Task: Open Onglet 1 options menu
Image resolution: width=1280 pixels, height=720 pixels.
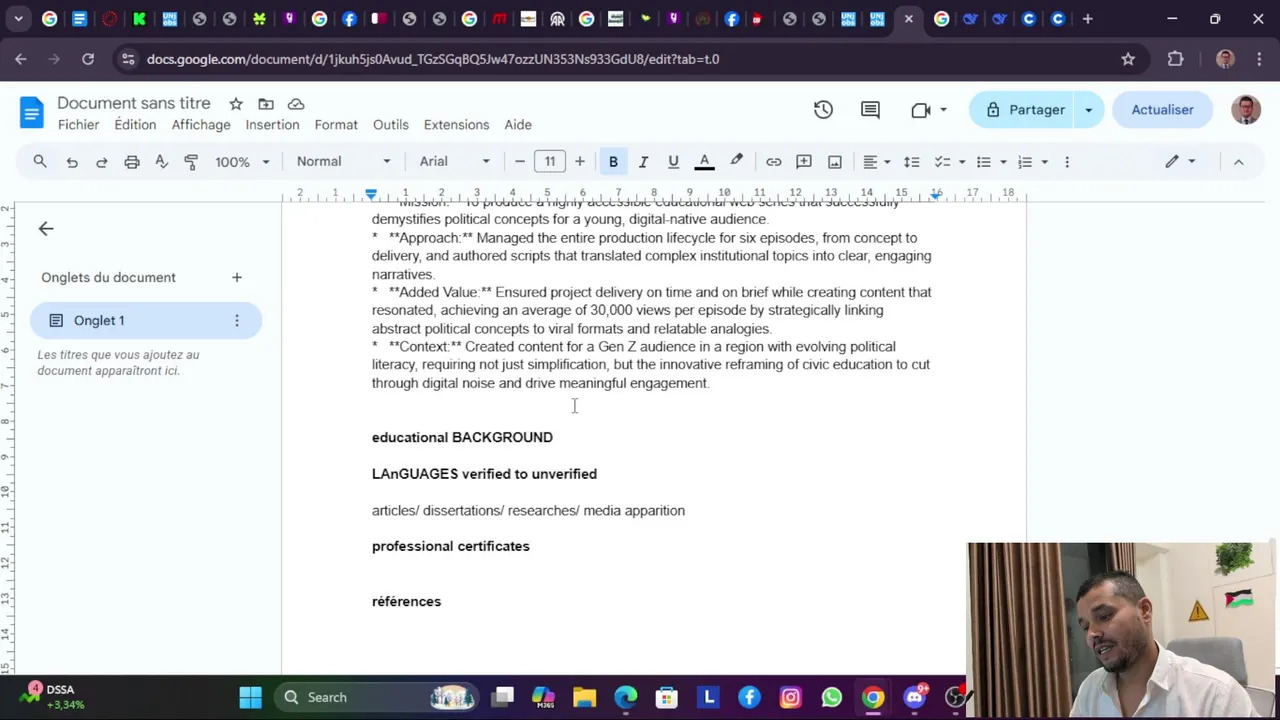Action: tap(237, 321)
